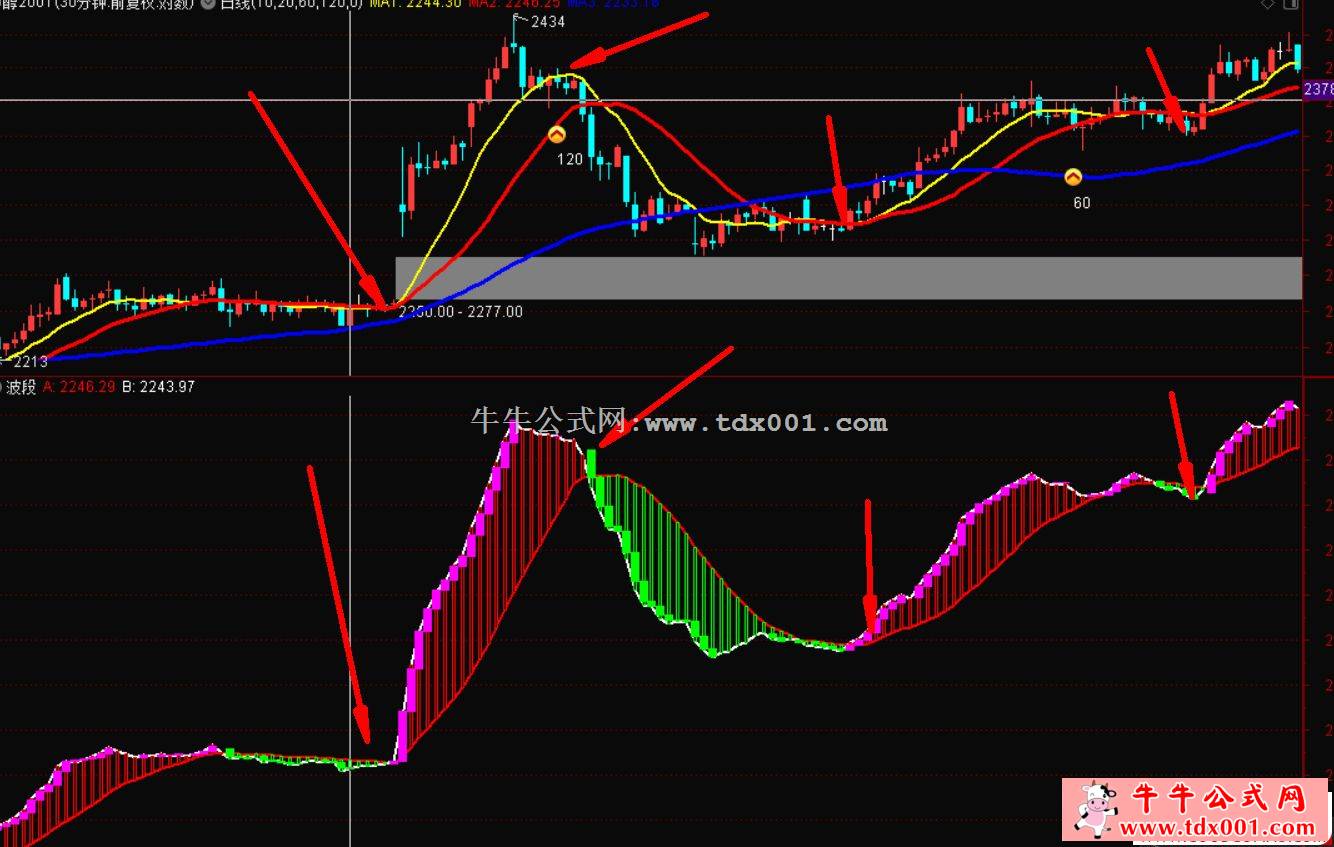The height and width of the screenshot is (847, 1334).
Task: Open the www.tdx001.com watermark link
Action: 766,423
